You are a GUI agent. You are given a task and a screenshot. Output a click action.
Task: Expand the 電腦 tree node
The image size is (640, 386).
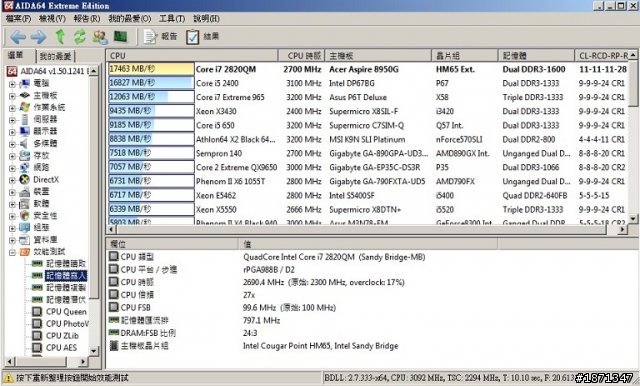pos(12,84)
